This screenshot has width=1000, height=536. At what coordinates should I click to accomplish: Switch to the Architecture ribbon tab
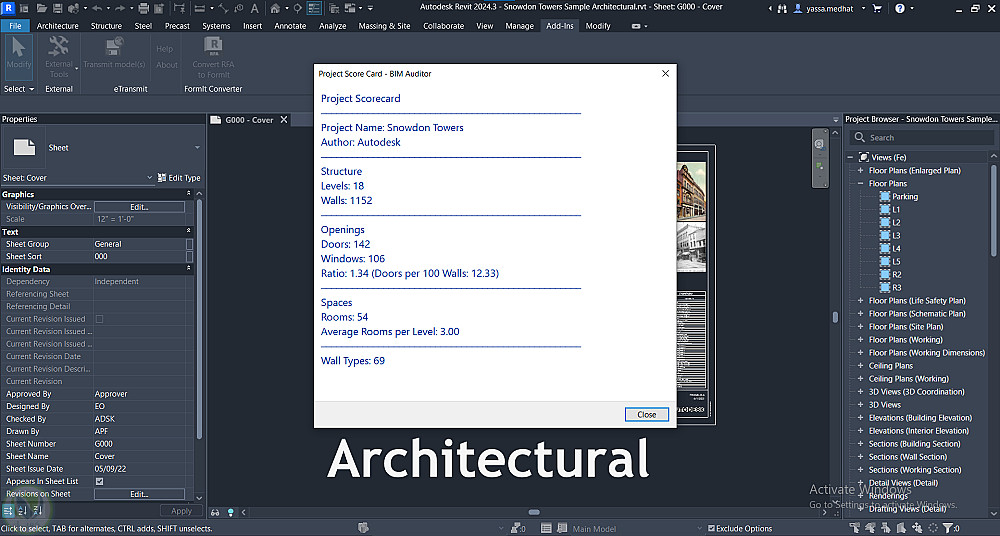(x=57, y=26)
